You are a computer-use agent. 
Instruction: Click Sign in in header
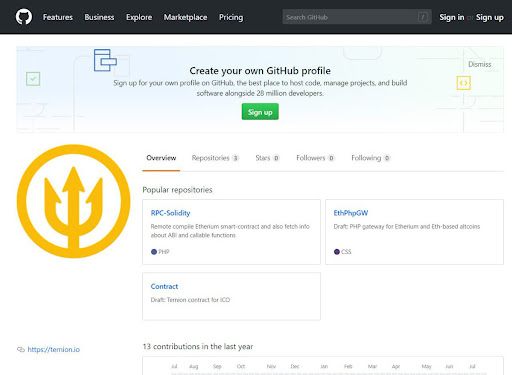pos(452,17)
